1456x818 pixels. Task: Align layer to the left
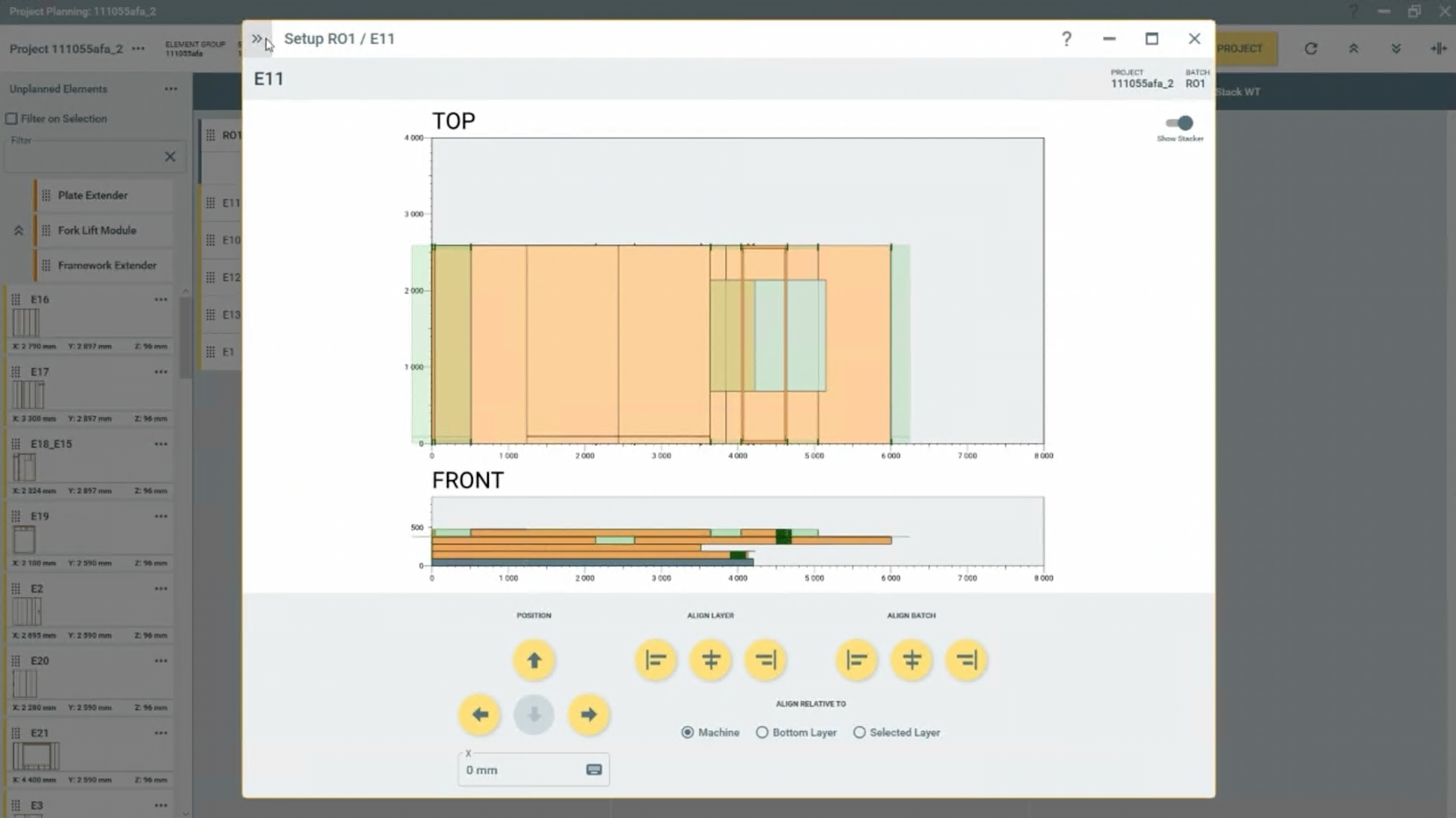pyautogui.click(x=656, y=660)
